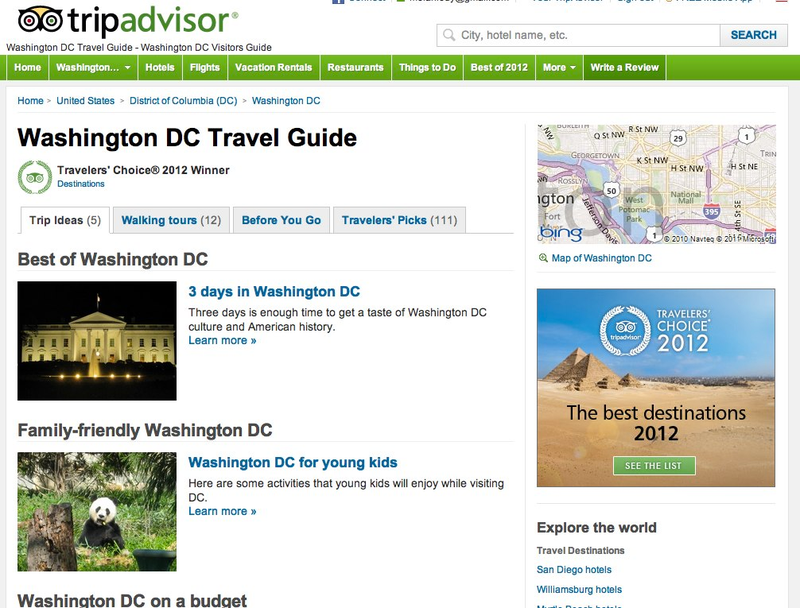
Task: Open the Washington dropdown in the nav bar
Action: click(x=93, y=67)
